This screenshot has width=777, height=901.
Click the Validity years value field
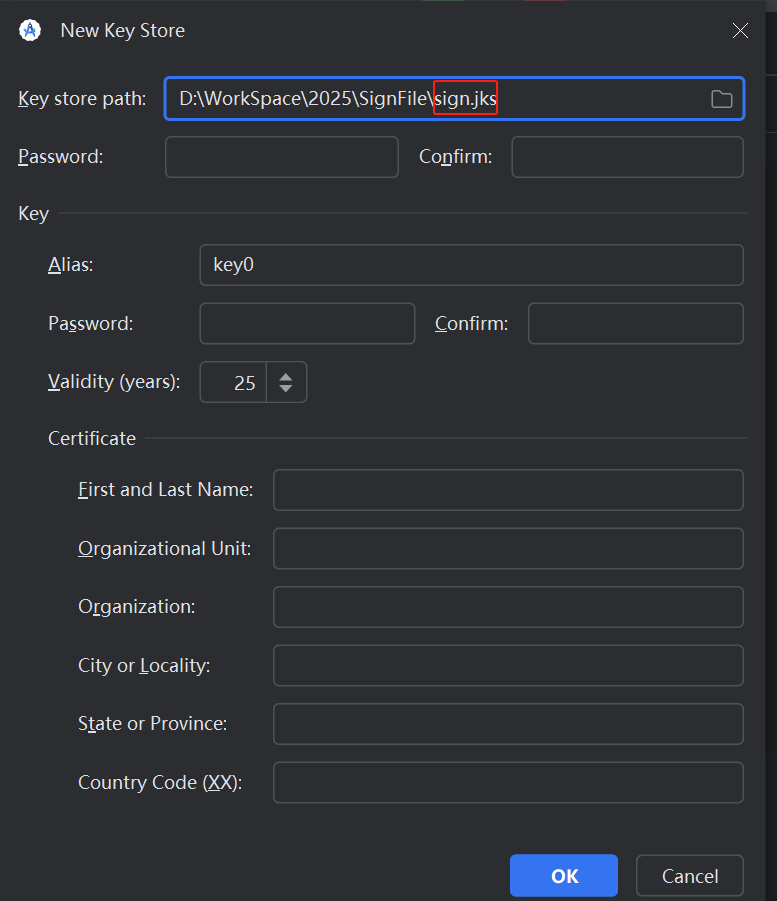tap(233, 382)
